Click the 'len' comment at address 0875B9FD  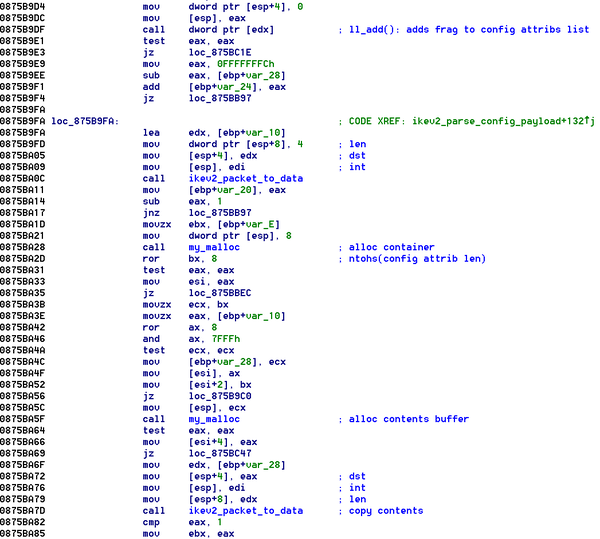pyautogui.click(x=357, y=145)
